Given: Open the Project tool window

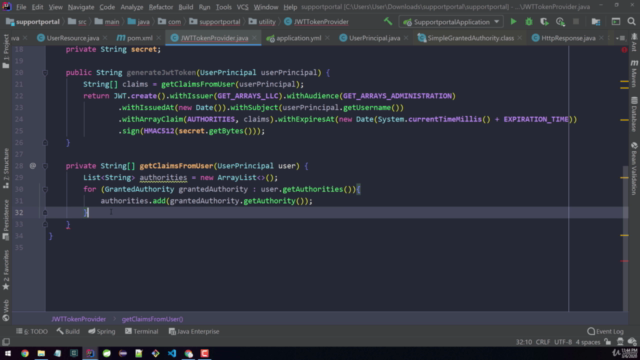Looking at the screenshot, I should pos(6,51).
